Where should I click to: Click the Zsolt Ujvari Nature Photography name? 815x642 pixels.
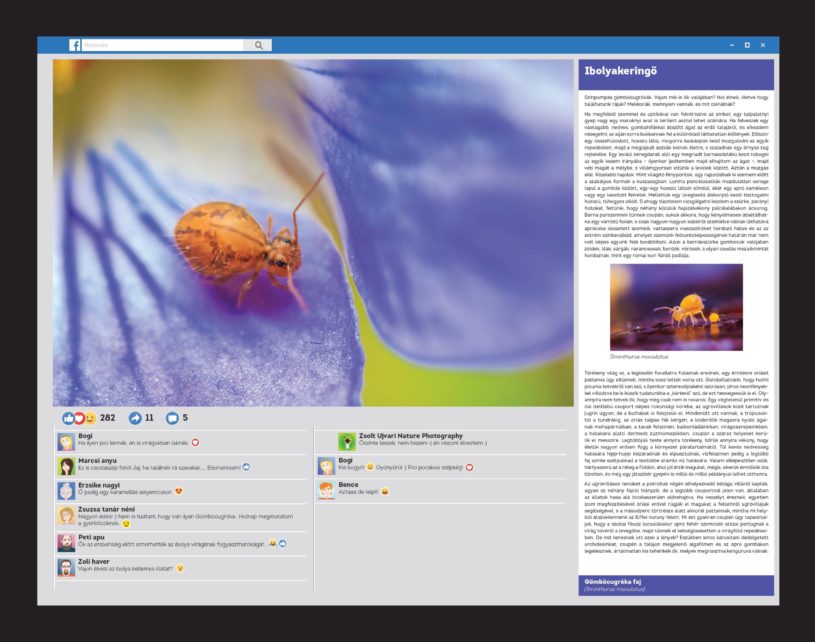pyautogui.click(x=412, y=436)
